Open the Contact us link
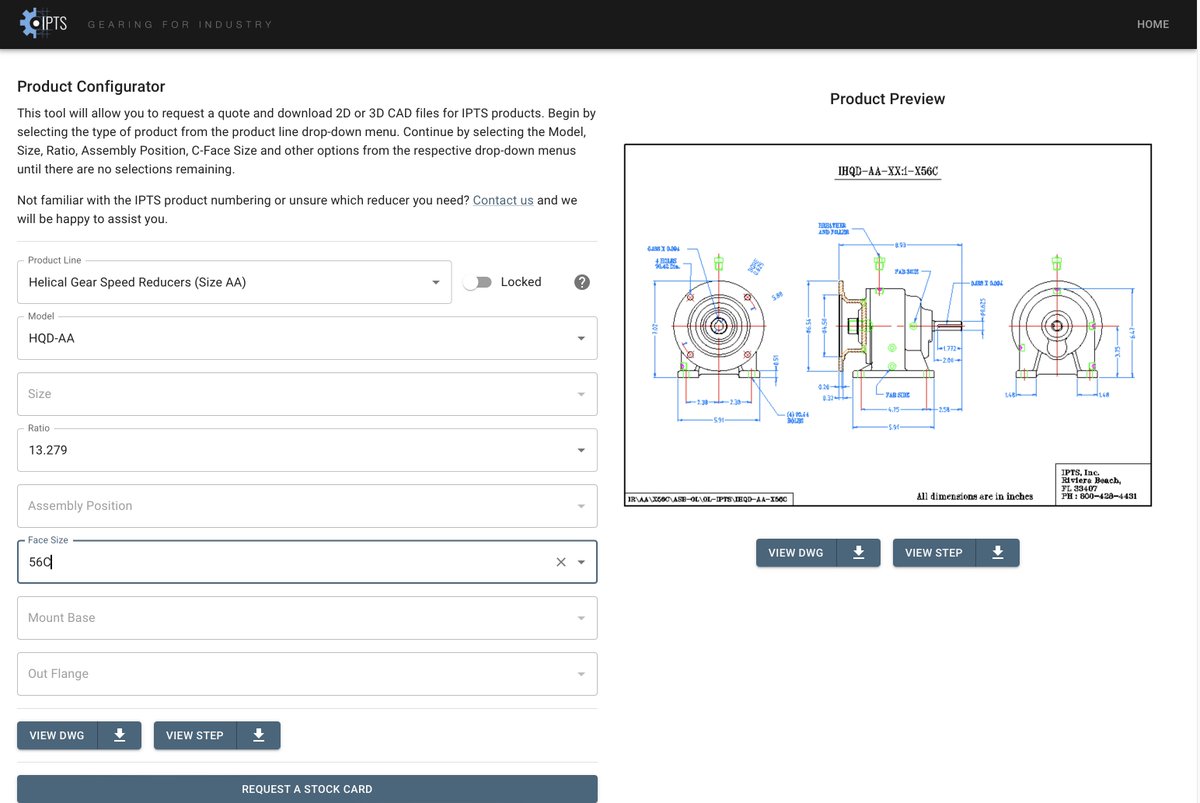The image size is (1200, 803). point(502,199)
